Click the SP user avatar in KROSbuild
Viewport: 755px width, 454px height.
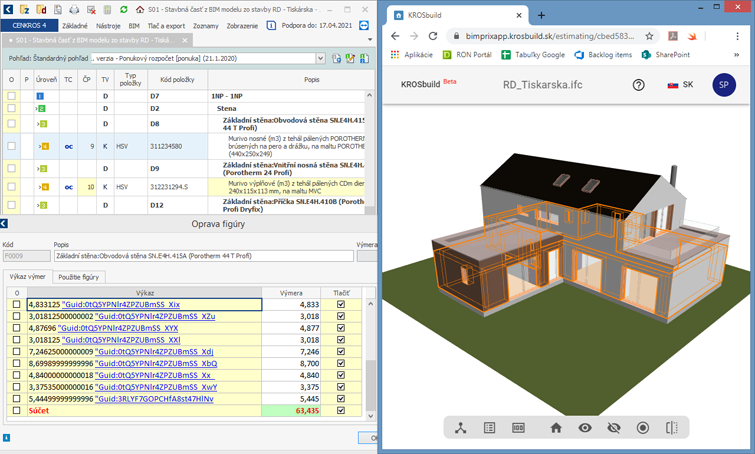[x=724, y=85]
